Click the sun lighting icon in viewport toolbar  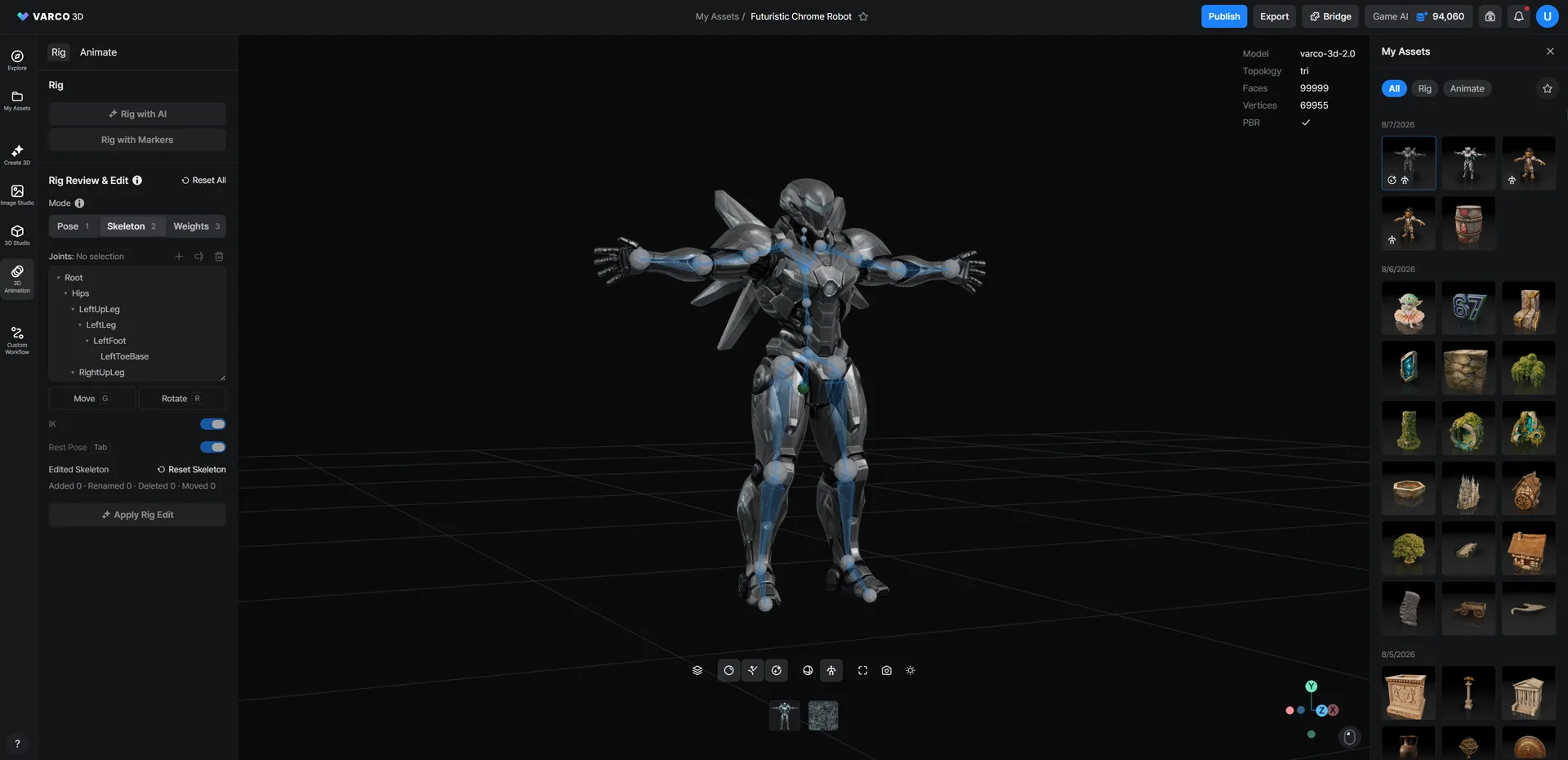911,670
